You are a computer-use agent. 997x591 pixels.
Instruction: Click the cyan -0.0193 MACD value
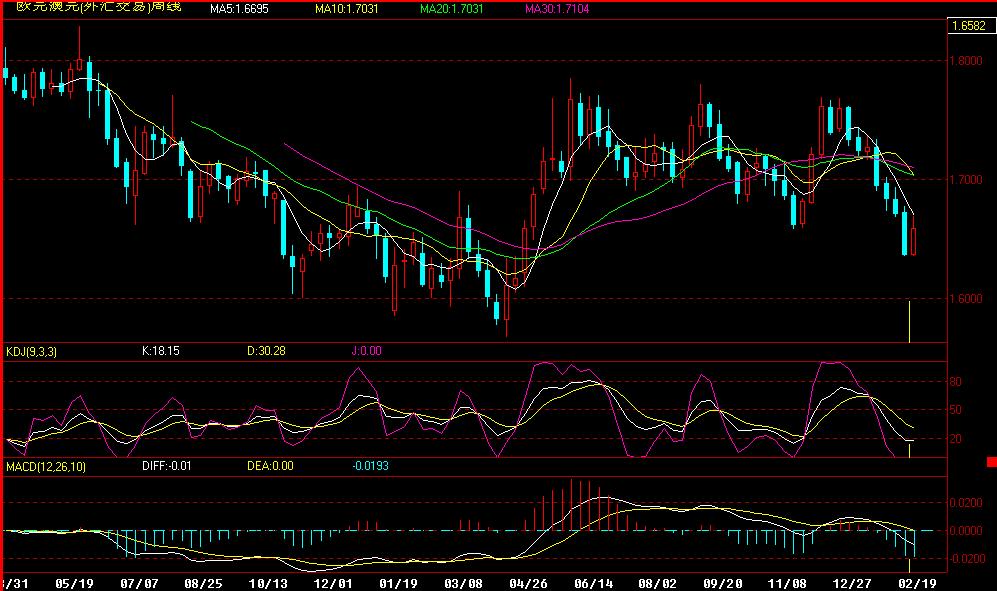(x=372, y=466)
